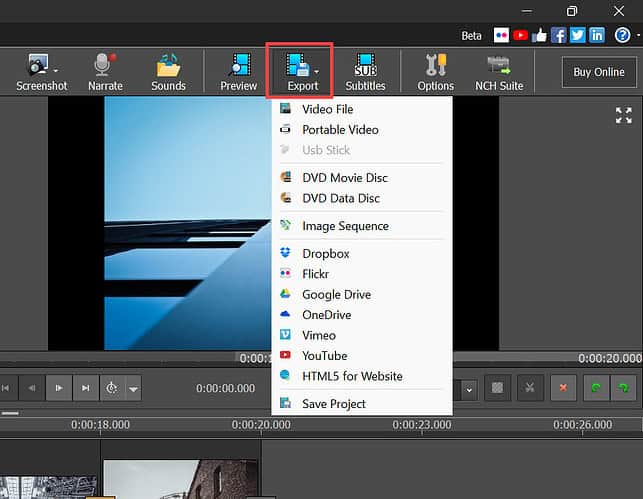Open the Options settings
This screenshot has height=499, width=643.
435,66
